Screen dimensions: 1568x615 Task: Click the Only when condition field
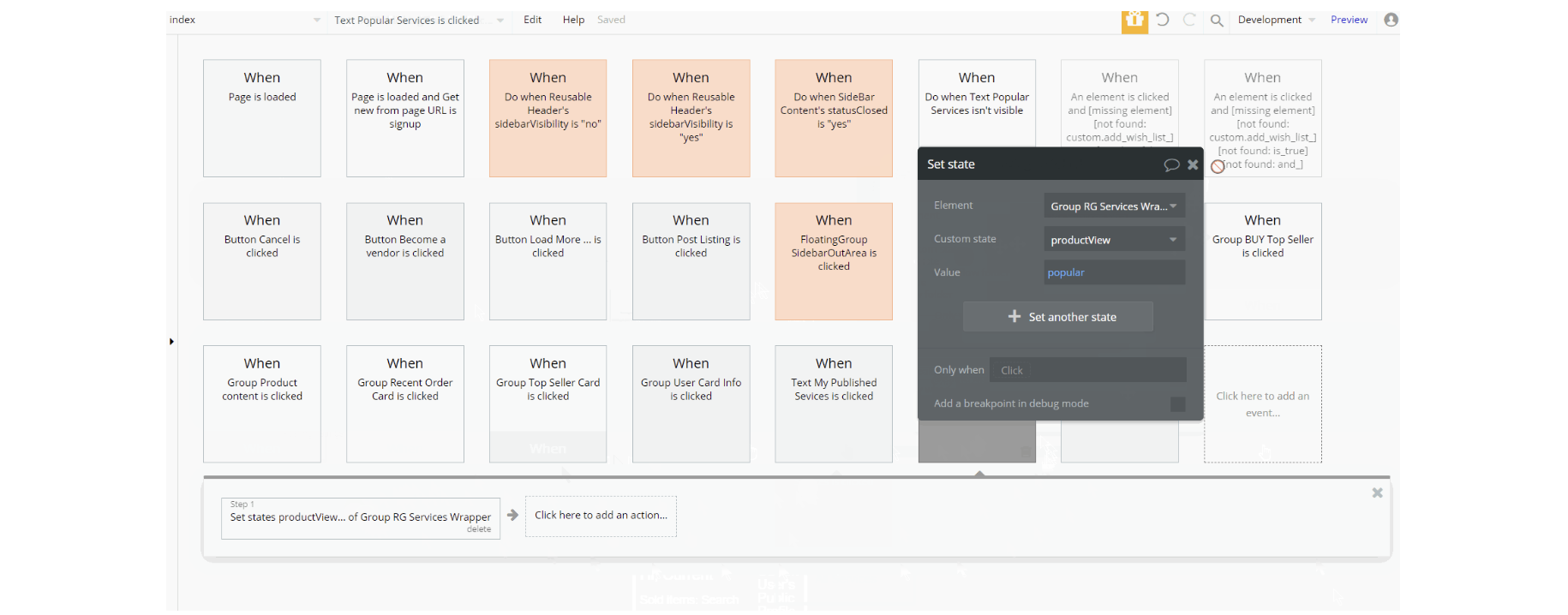click(x=1087, y=370)
